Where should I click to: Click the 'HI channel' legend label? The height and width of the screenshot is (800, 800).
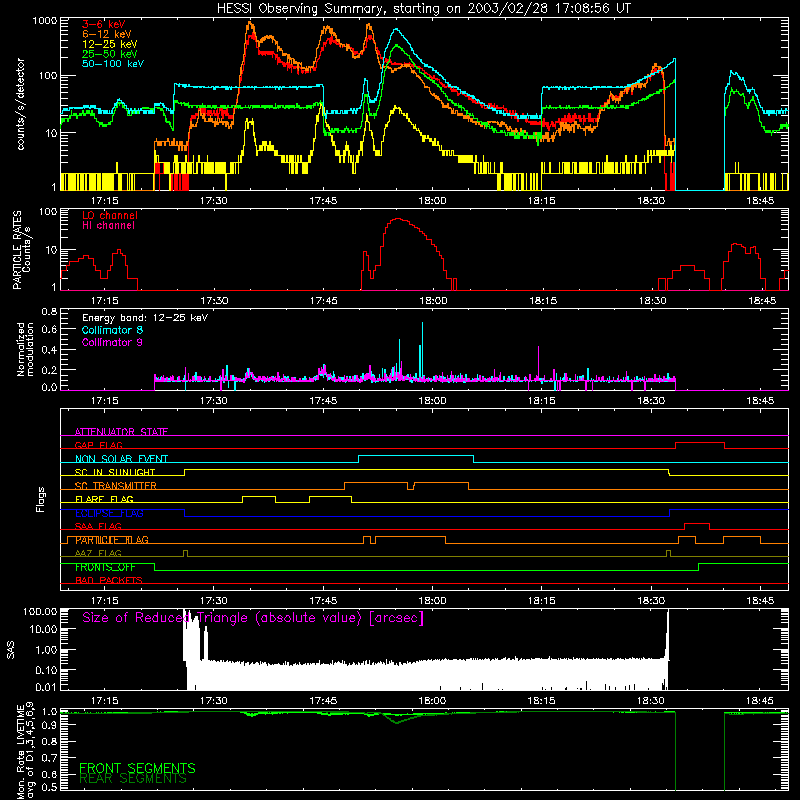pyautogui.click(x=108, y=225)
